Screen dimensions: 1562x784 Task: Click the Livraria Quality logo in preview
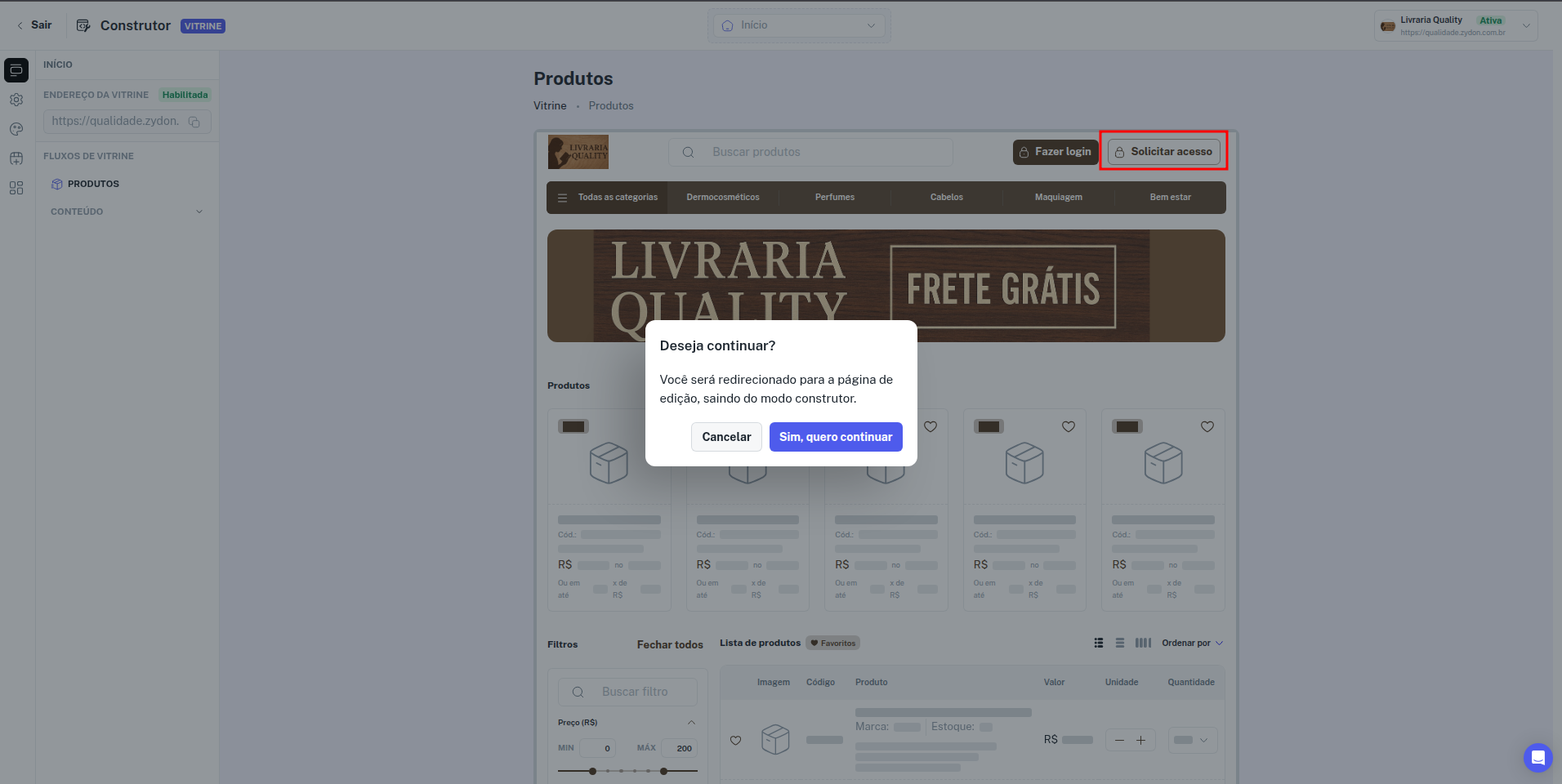coord(578,152)
